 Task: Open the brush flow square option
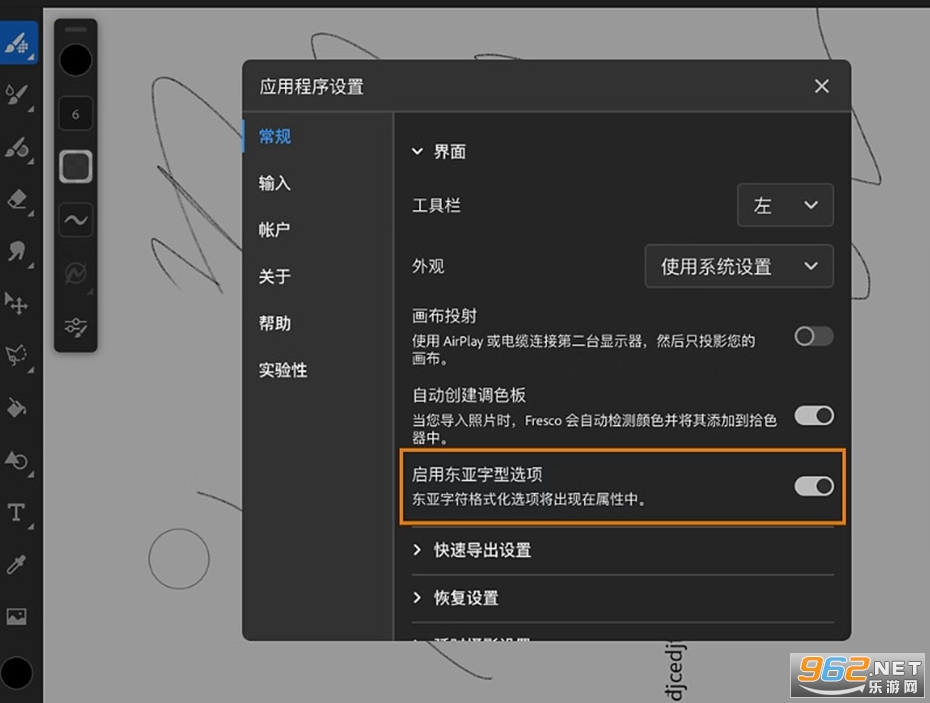[76, 166]
